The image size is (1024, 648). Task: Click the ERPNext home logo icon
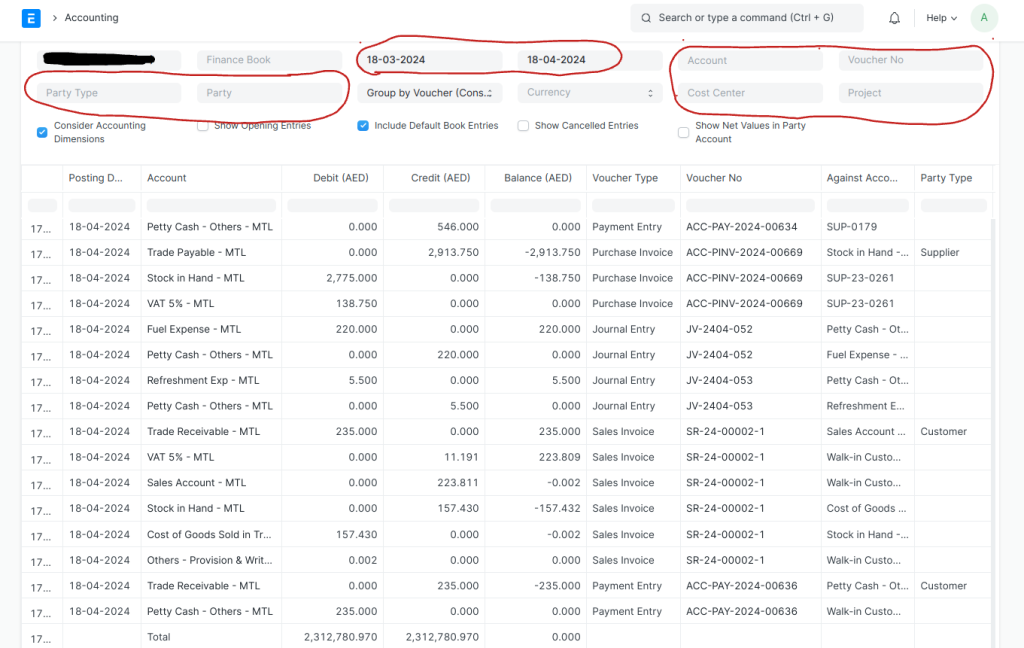31,18
